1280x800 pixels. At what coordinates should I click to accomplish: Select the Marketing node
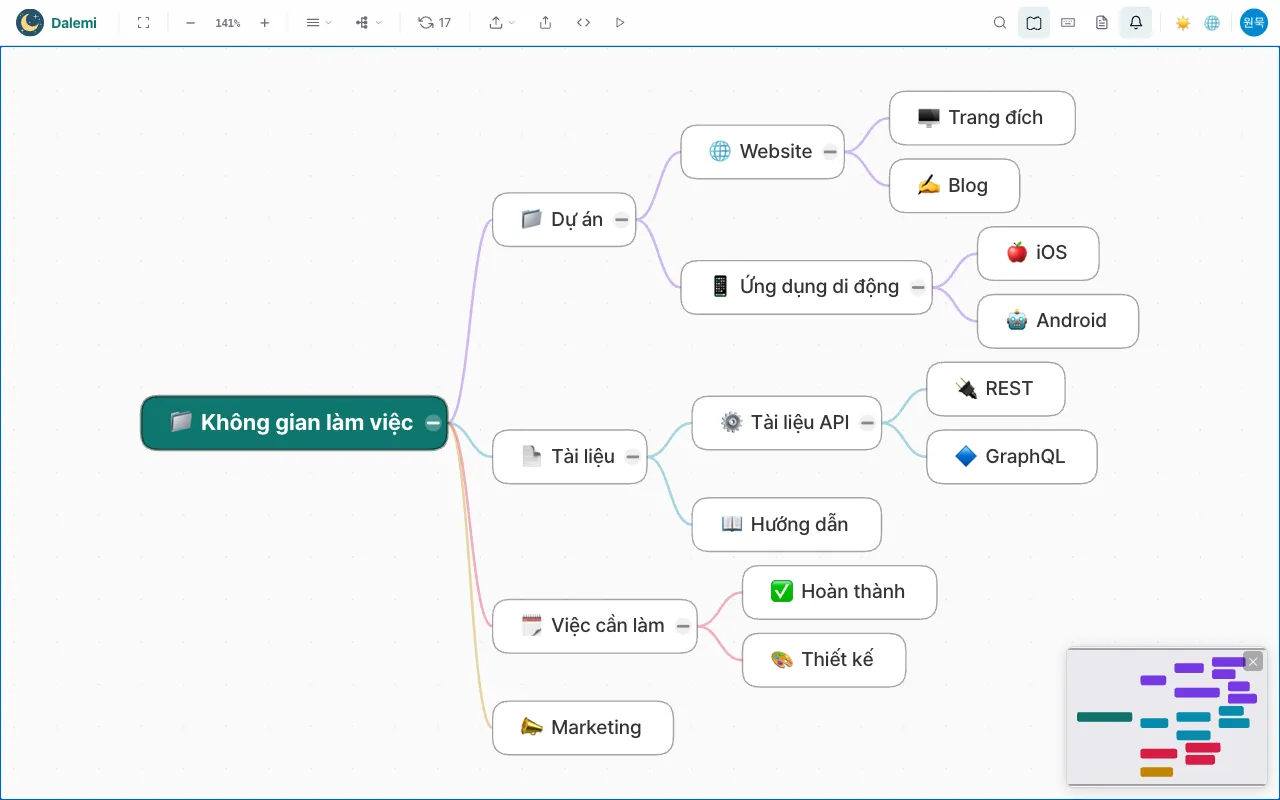click(x=583, y=728)
